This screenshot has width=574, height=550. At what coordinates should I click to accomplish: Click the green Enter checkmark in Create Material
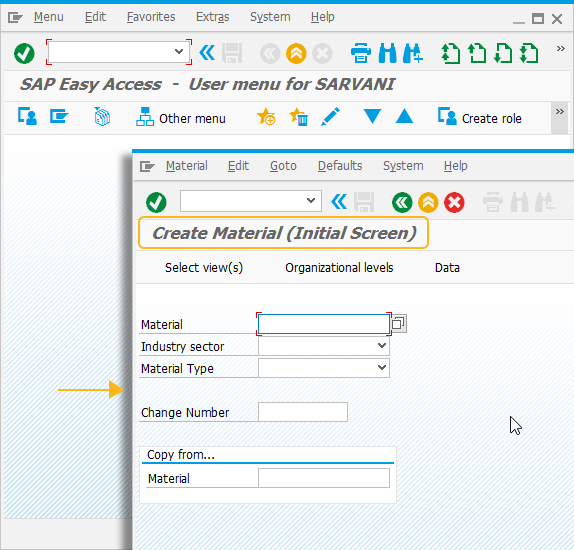(156, 202)
